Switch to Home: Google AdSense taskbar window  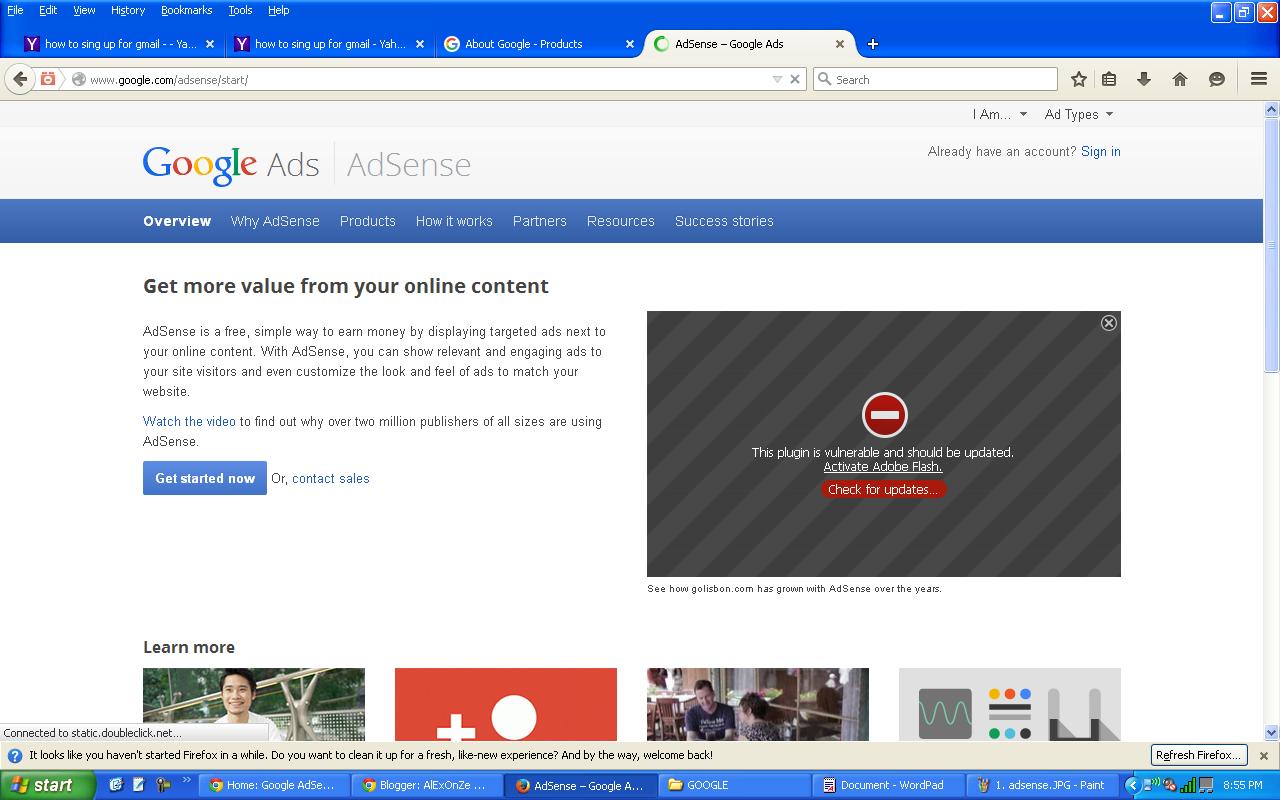coord(272,785)
